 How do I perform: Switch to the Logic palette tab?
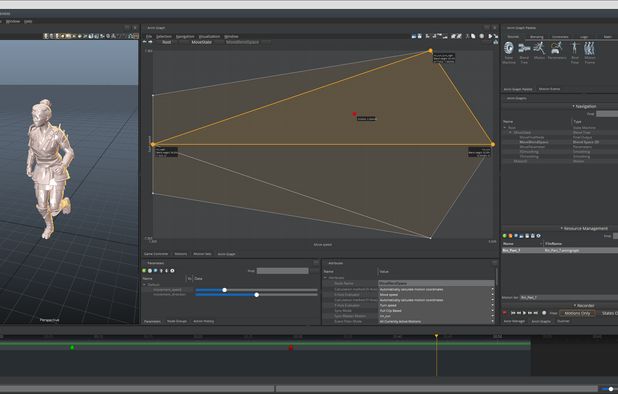(x=584, y=37)
